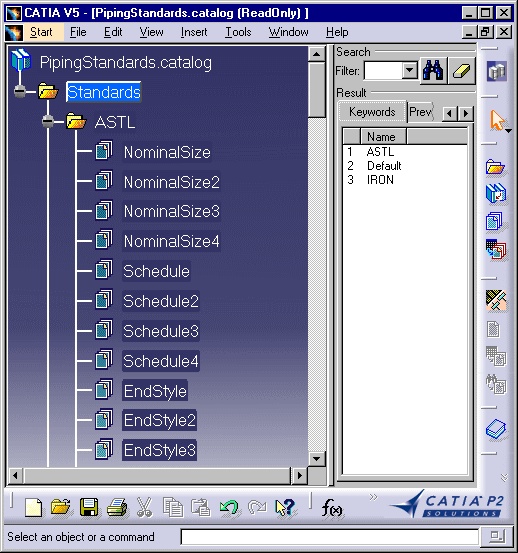Image resolution: width=518 pixels, height=553 pixels.
Task: Collapse the Standards chapter node
Action: coord(20,92)
